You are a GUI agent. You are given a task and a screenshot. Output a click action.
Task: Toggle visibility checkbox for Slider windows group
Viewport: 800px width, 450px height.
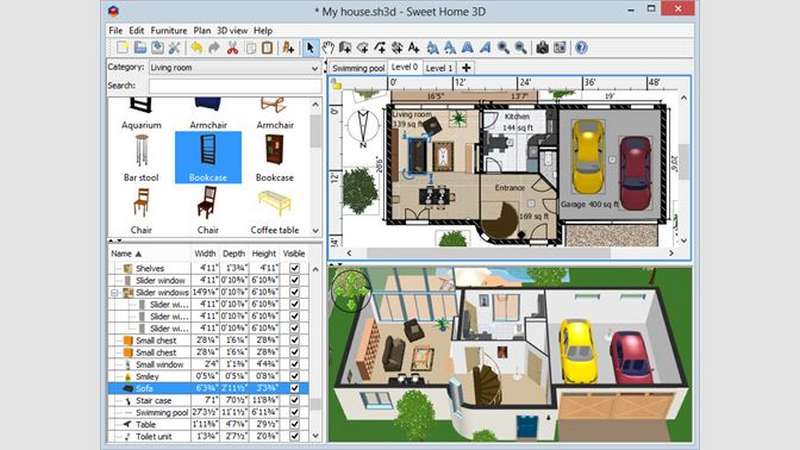point(294,292)
